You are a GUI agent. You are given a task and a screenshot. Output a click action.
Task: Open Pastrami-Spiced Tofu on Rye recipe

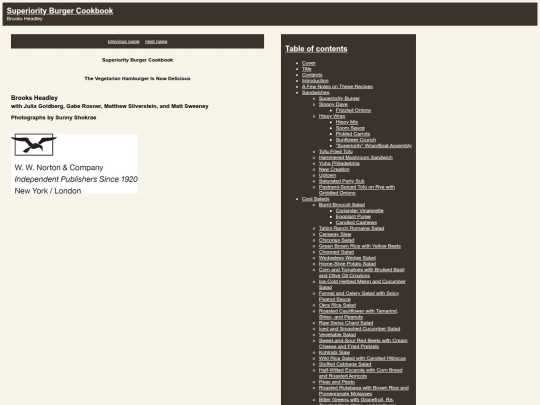pos(357,190)
